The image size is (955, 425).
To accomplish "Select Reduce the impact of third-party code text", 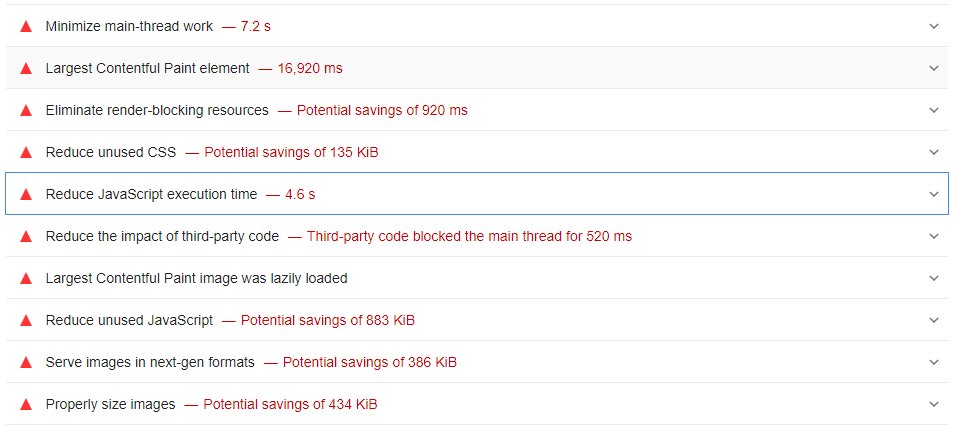I will (162, 236).
